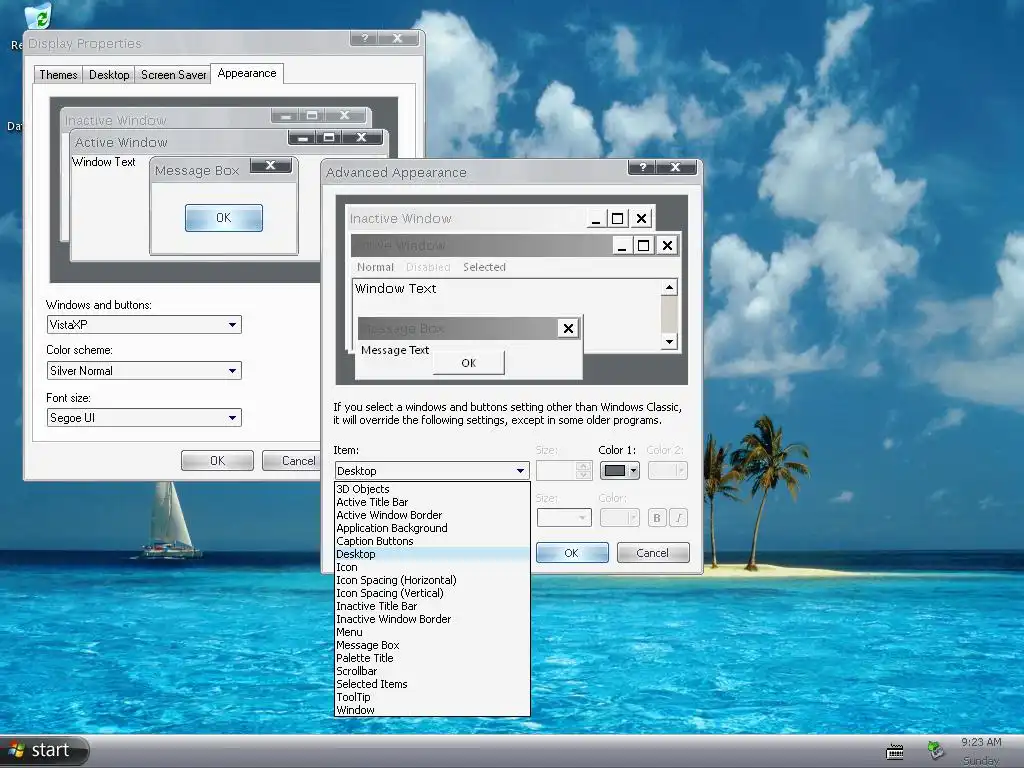The image size is (1024, 768).
Task: Click the preview OK button under Message Text
Action: point(468,363)
